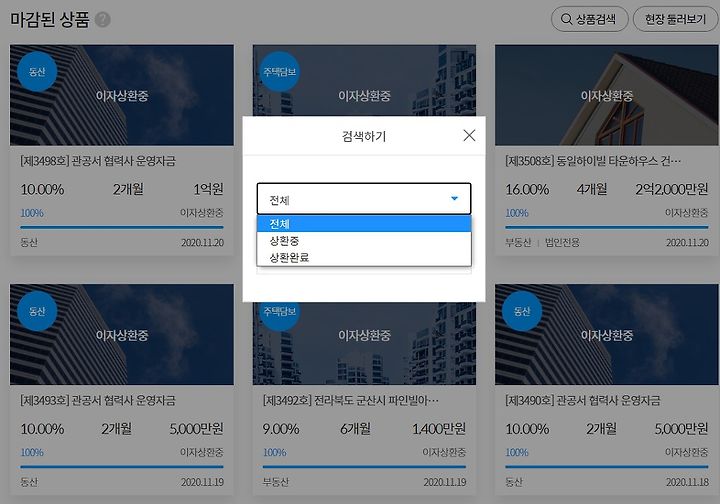Open product 제3493호 관공서 협력사 운영자금 title
Image resolution: width=720 pixels, height=504 pixels.
[98, 400]
